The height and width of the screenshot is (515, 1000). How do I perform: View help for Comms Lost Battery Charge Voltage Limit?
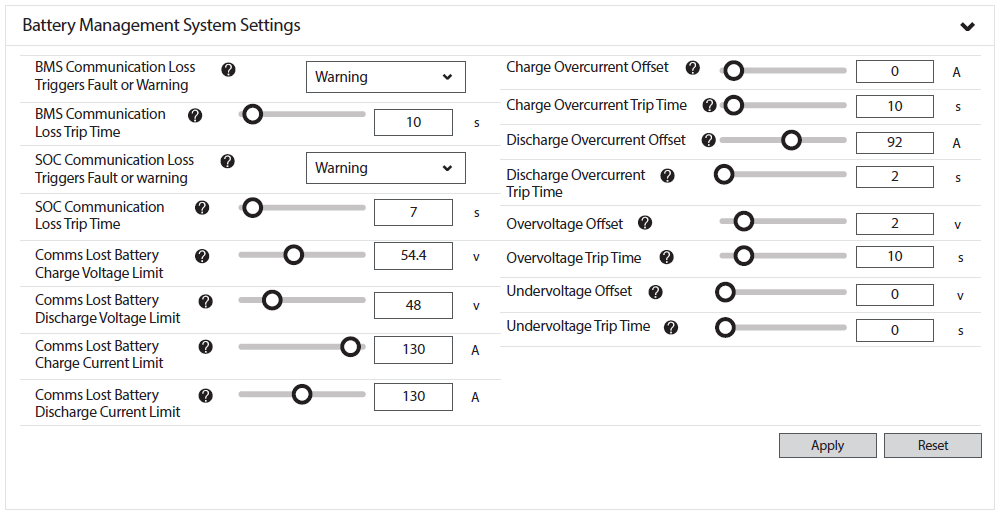[x=202, y=256]
